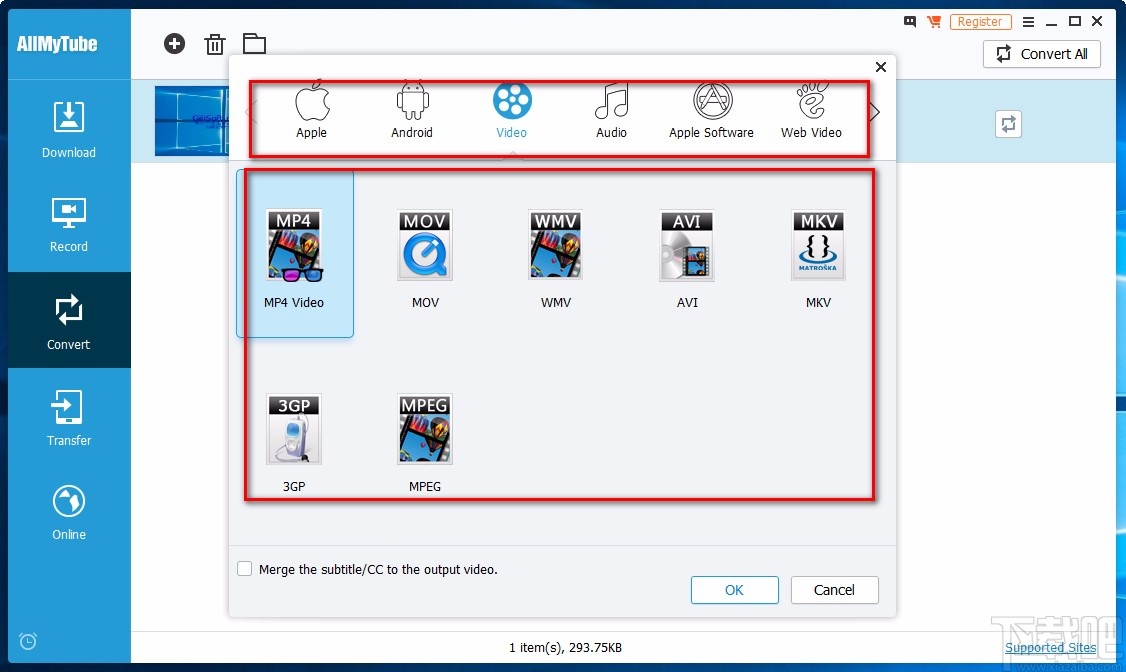Click the Convert All button
1126x672 pixels.
click(1042, 54)
